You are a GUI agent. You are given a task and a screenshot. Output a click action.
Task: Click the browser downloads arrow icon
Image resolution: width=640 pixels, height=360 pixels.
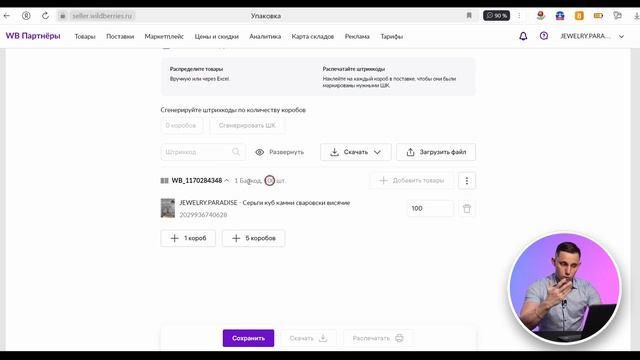pos(636,16)
